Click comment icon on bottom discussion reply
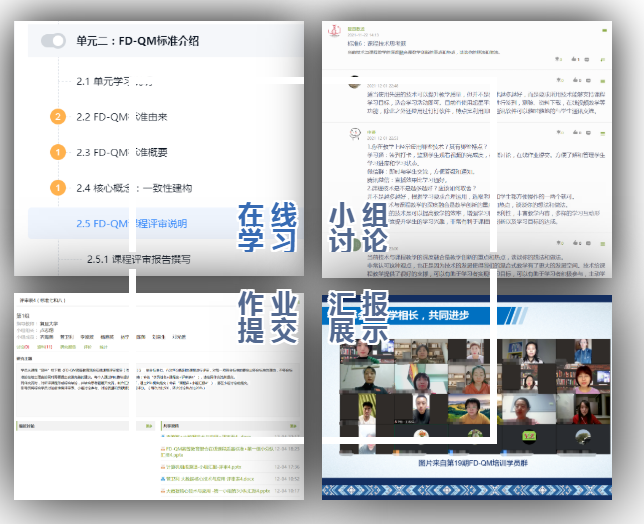Screen dimensions: 644x524 [x=588, y=243]
